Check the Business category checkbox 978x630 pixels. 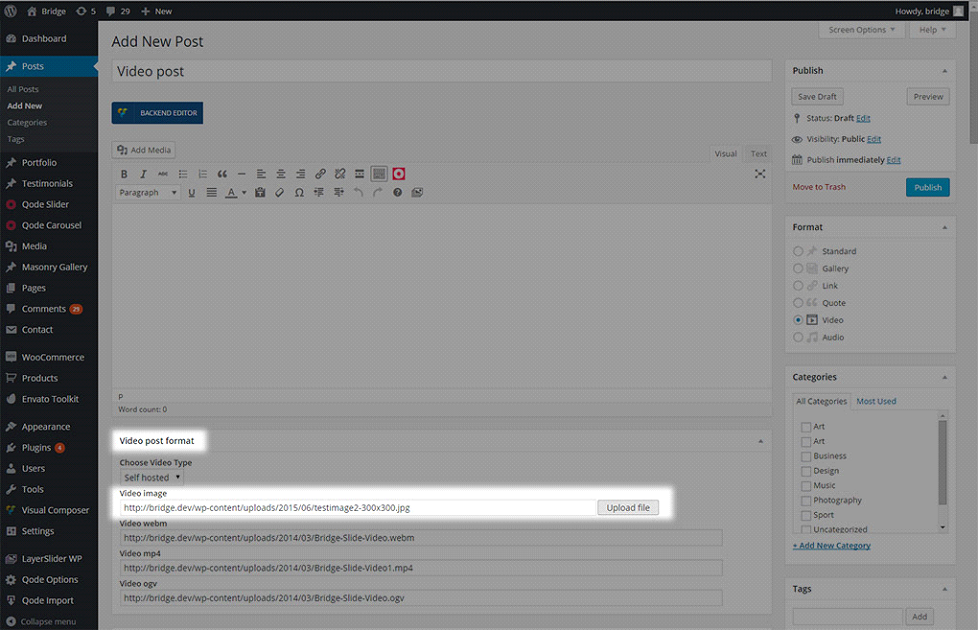coord(806,456)
